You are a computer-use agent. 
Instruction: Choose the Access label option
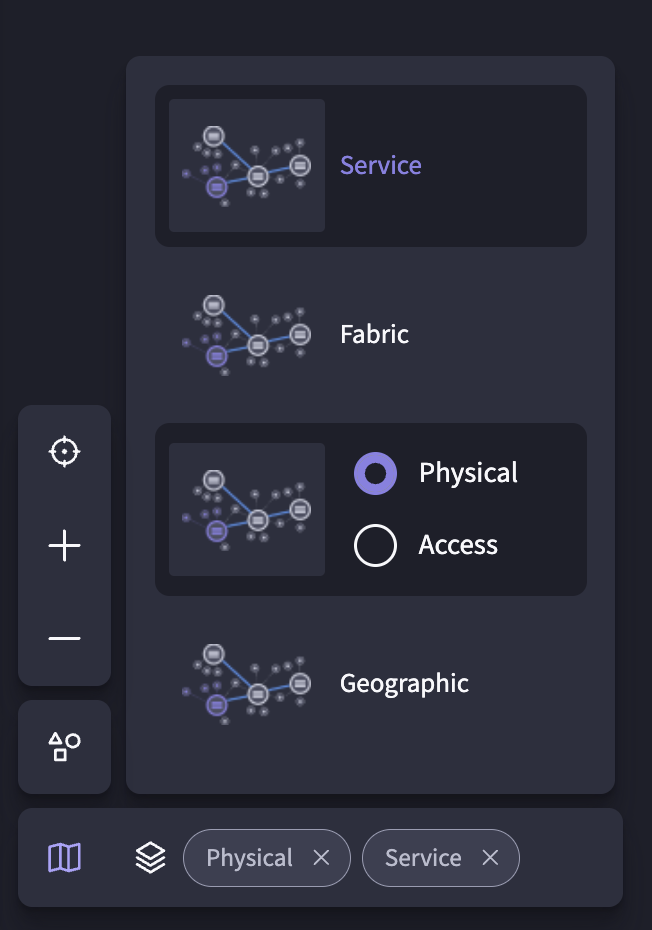click(x=458, y=545)
